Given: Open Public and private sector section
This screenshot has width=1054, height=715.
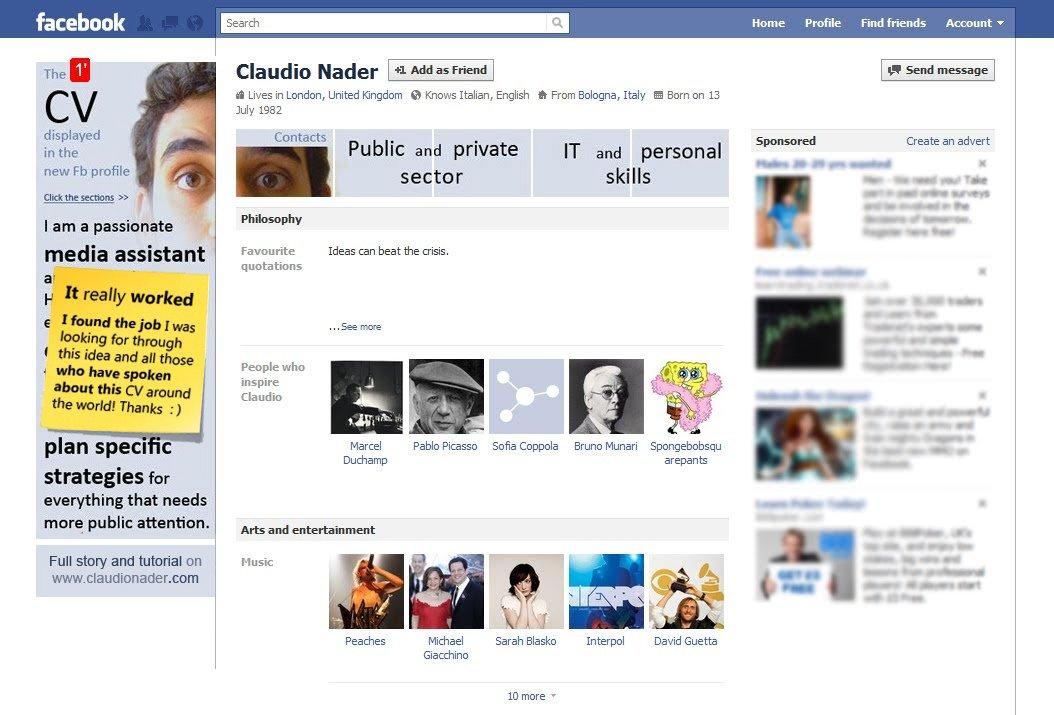Looking at the screenshot, I should (x=433, y=163).
